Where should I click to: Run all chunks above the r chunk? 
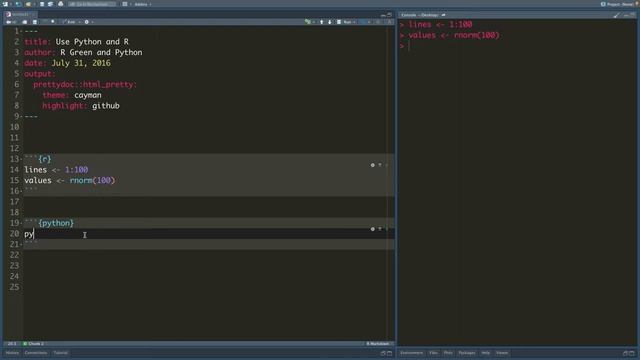coord(380,165)
